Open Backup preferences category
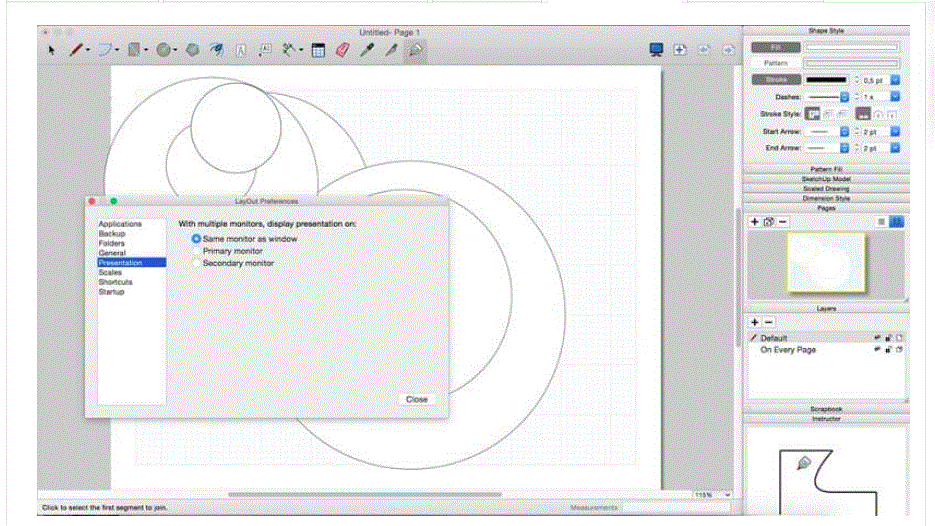The image size is (935, 526). tap(112, 234)
